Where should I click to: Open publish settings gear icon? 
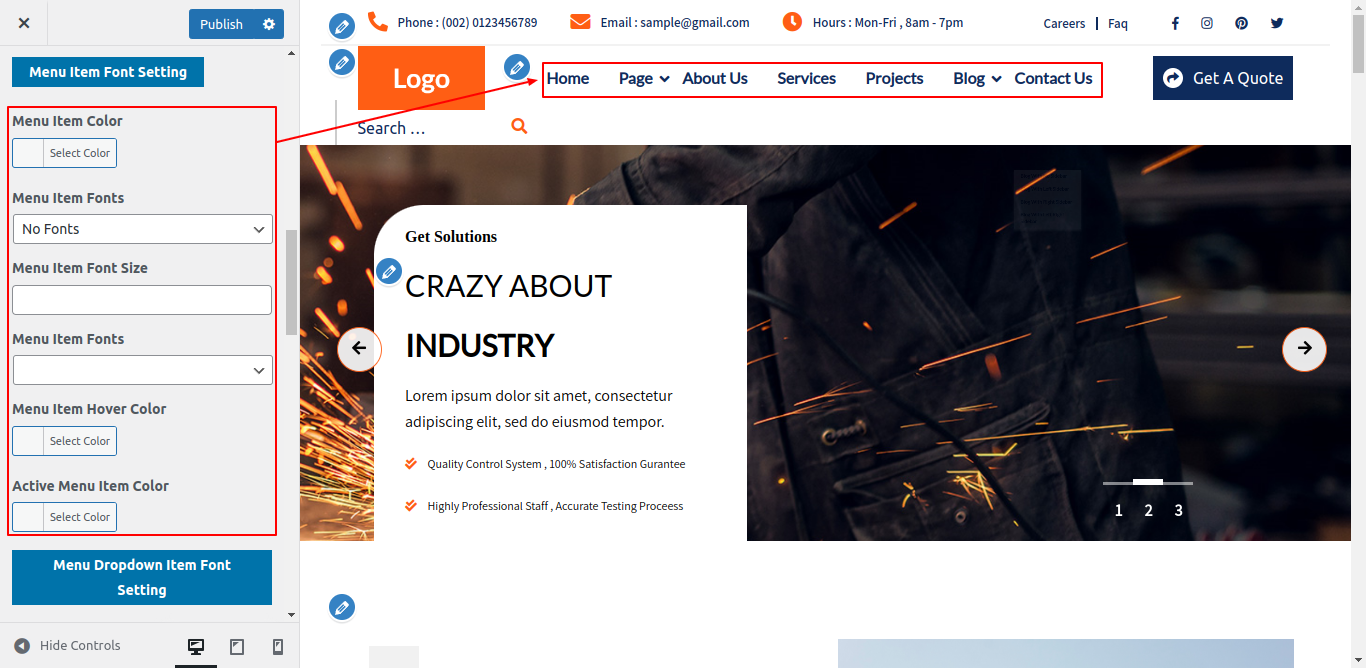(269, 24)
